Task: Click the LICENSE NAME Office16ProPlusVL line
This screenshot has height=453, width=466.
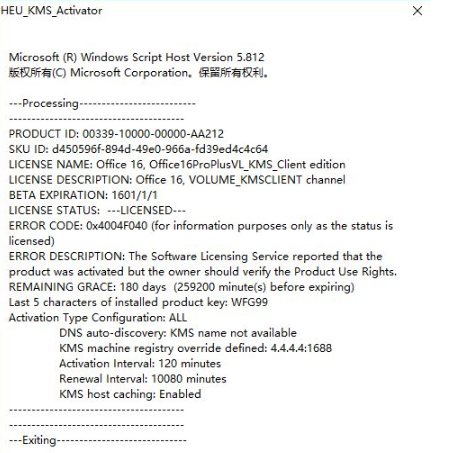Action: pyautogui.click(x=177, y=164)
